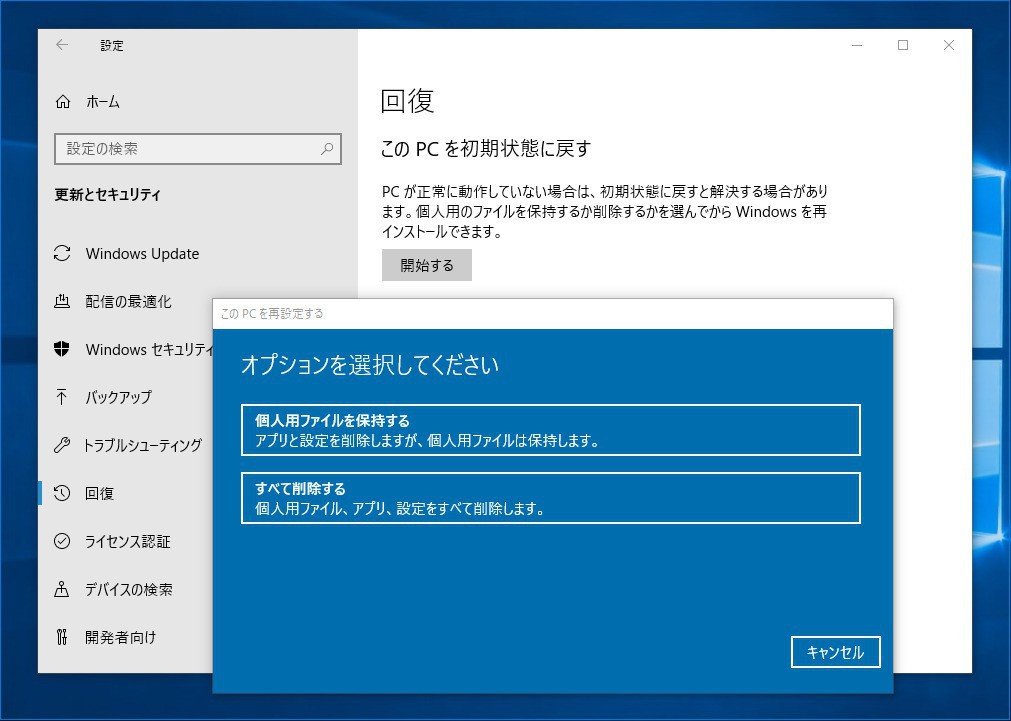The height and width of the screenshot is (721, 1011).
Task: Choose すべて削除する option
Action: tap(551, 498)
